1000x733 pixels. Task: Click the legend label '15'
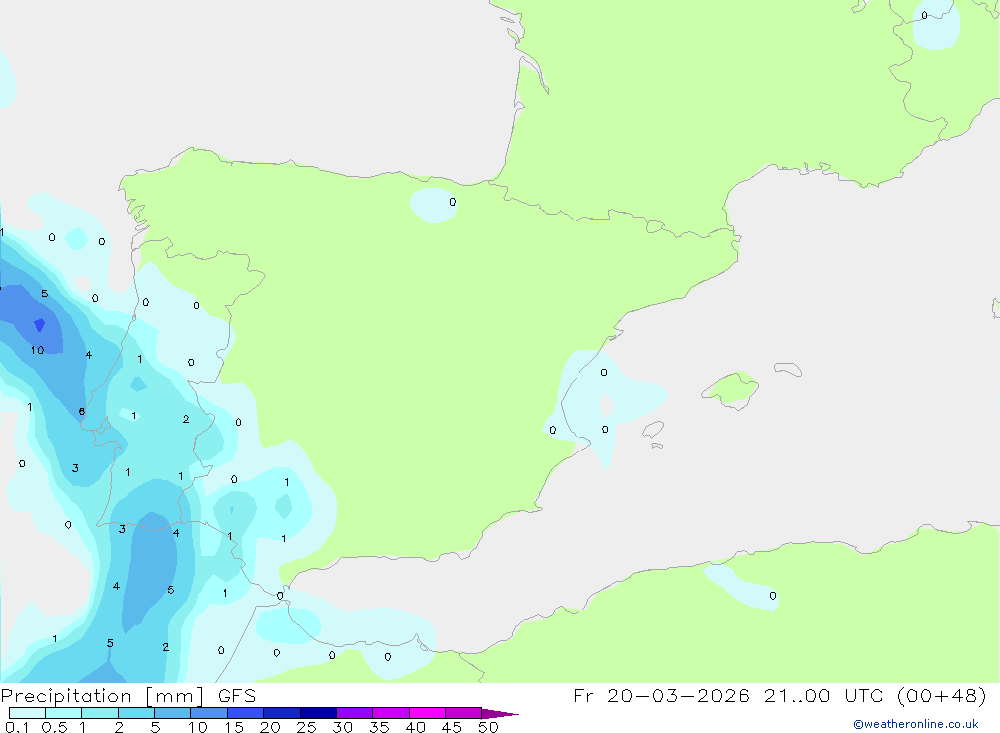(234, 727)
